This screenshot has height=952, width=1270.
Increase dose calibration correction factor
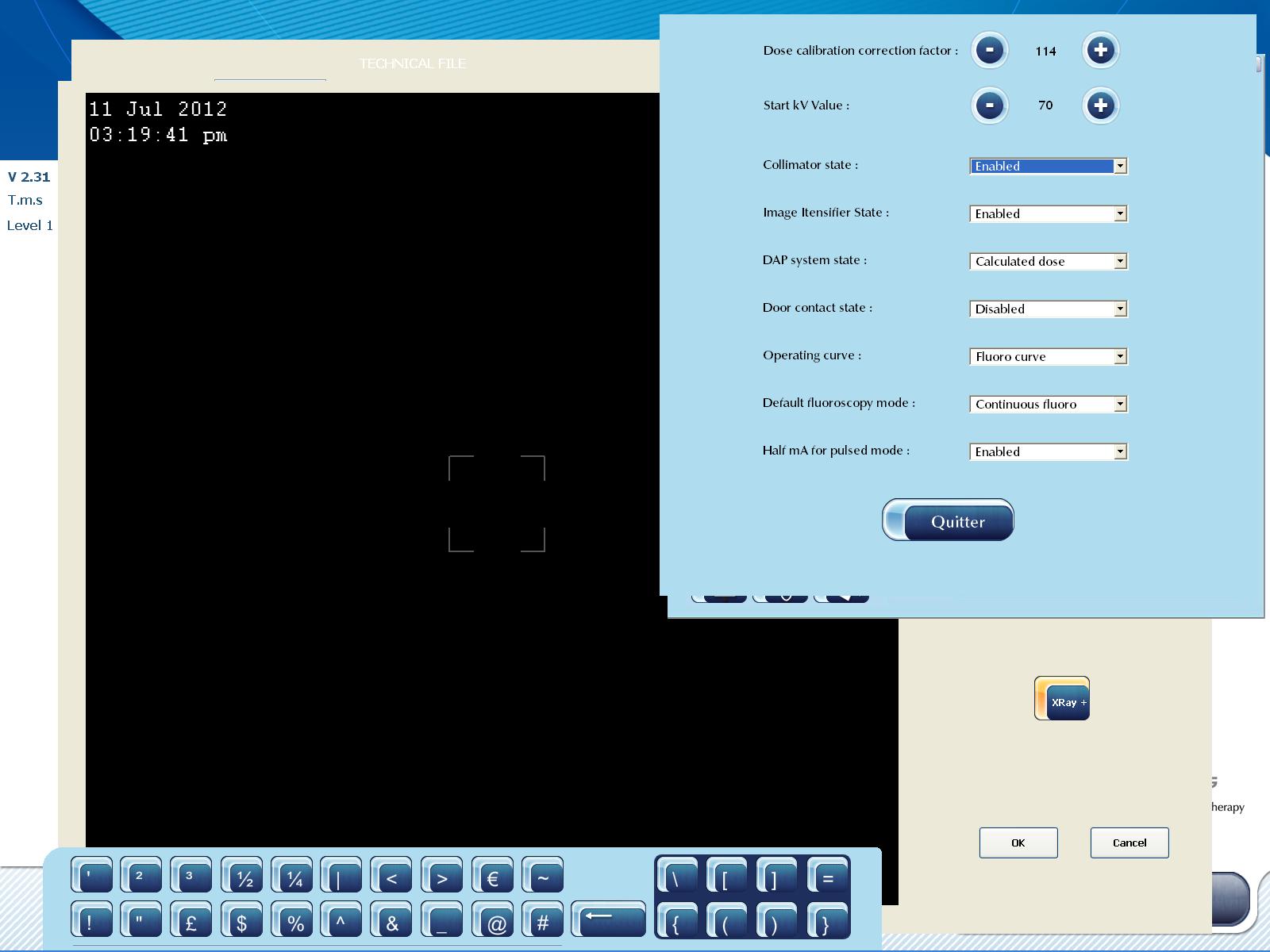tap(1100, 50)
